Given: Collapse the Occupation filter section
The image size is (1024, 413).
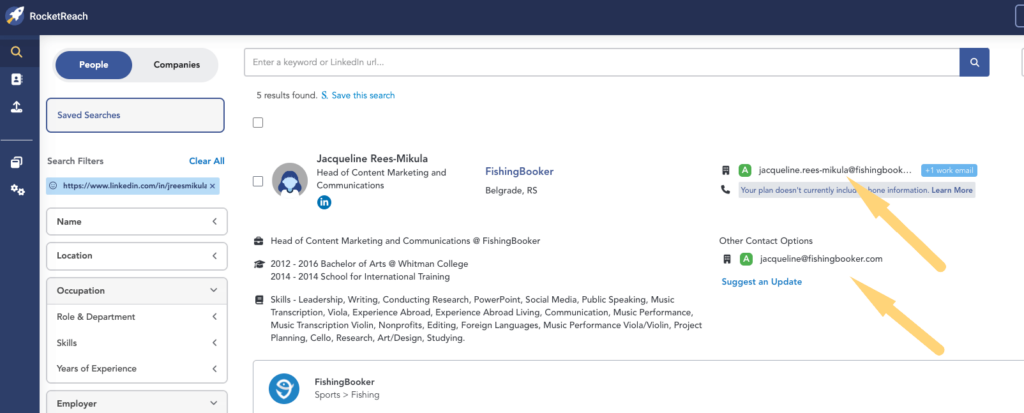Looking at the screenshot, I should click(136, 291).
